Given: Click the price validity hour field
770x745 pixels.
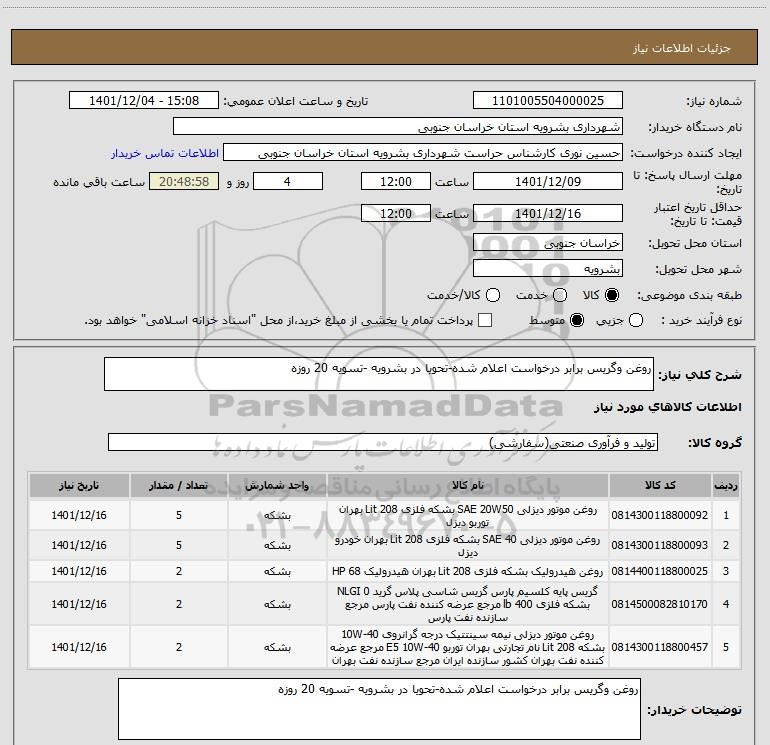Looking at the screenshot, I should pos(396,213).
